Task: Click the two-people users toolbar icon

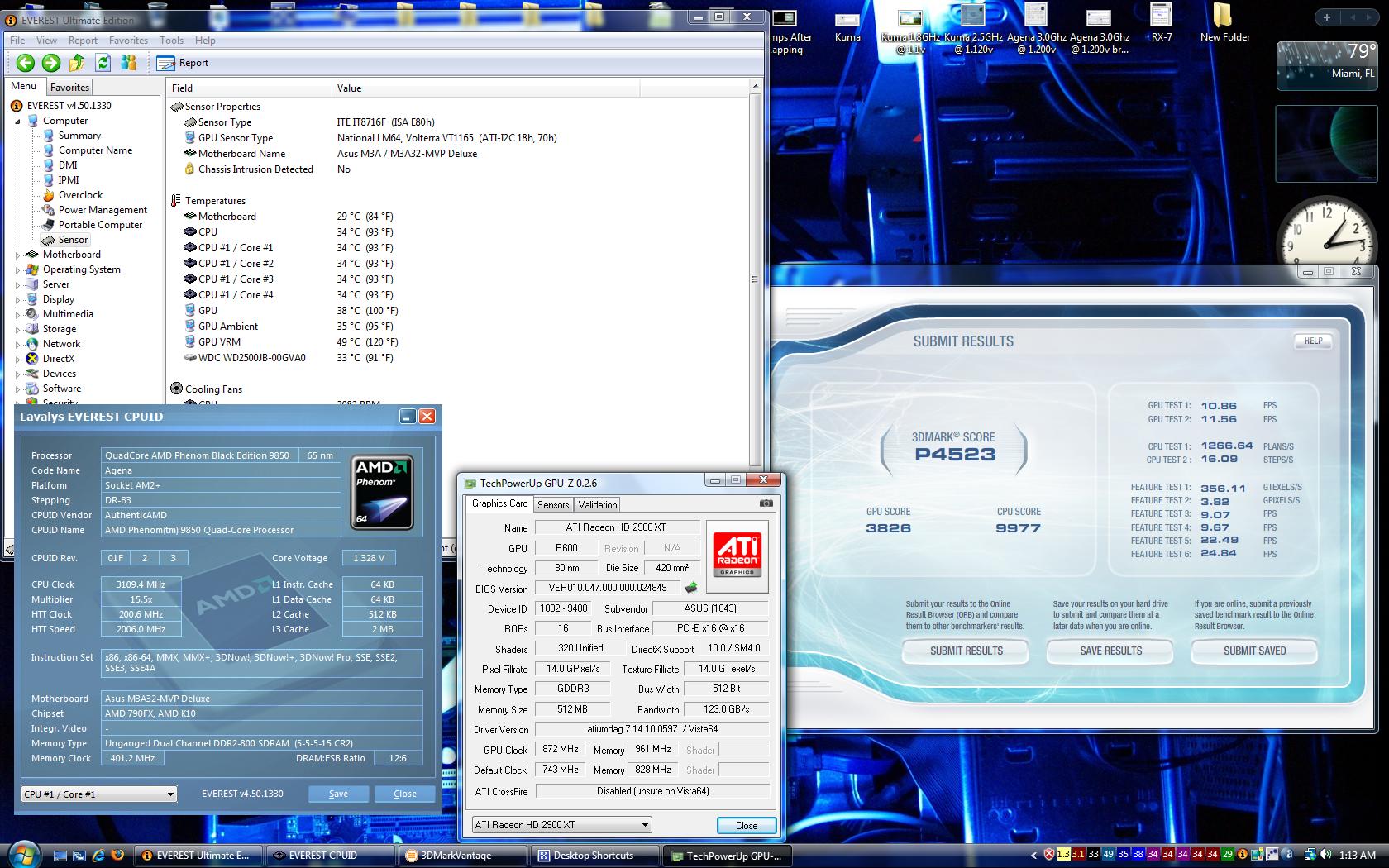Action: [x=129, y=63]
